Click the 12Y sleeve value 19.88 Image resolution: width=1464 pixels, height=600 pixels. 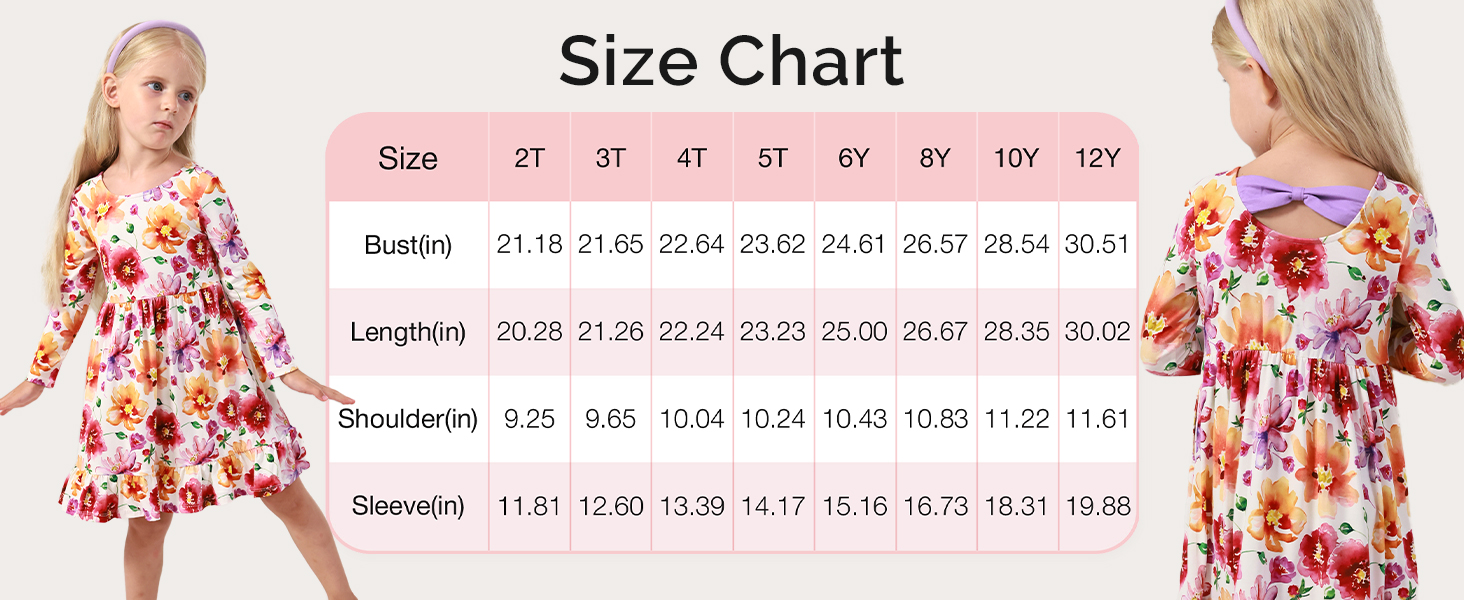click(1097, 506)
